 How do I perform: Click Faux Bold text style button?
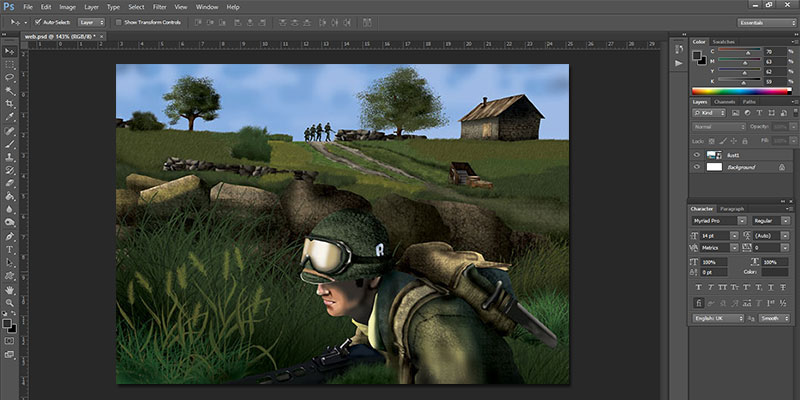coord(698,288)
